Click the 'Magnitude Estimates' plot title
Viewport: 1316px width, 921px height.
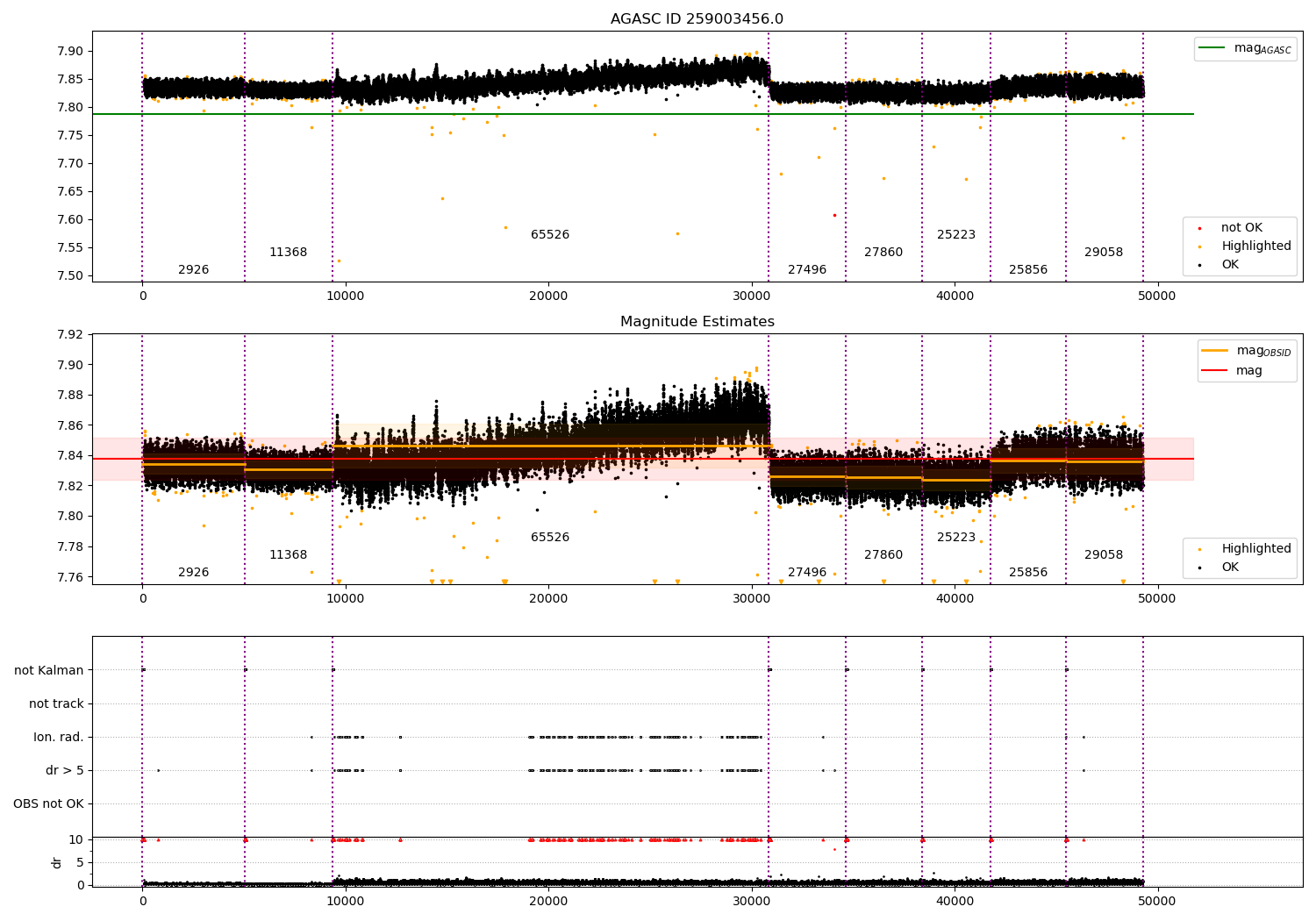click(x=697, y=322)
